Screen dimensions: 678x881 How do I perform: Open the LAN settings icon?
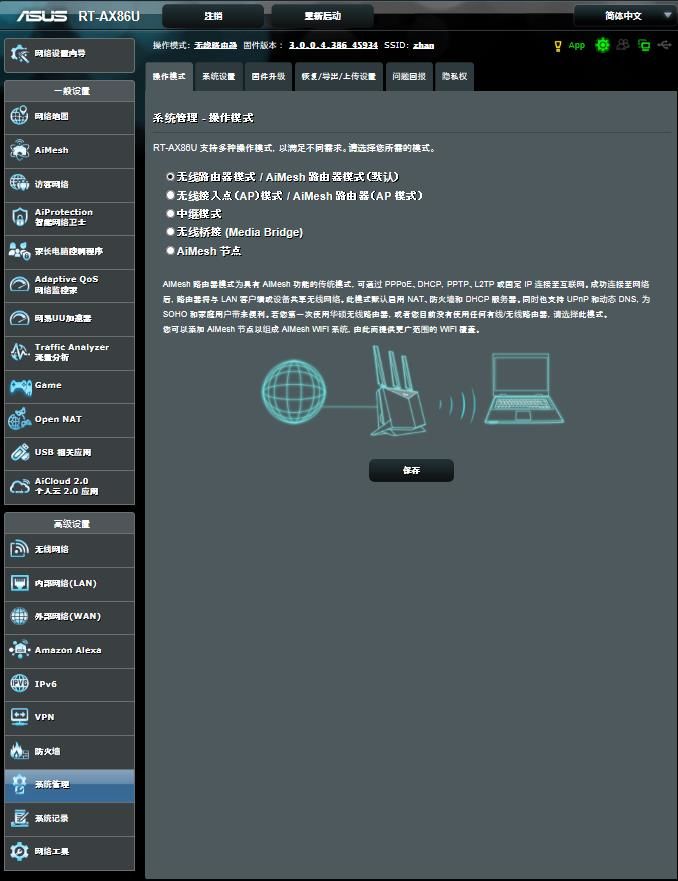20,583
